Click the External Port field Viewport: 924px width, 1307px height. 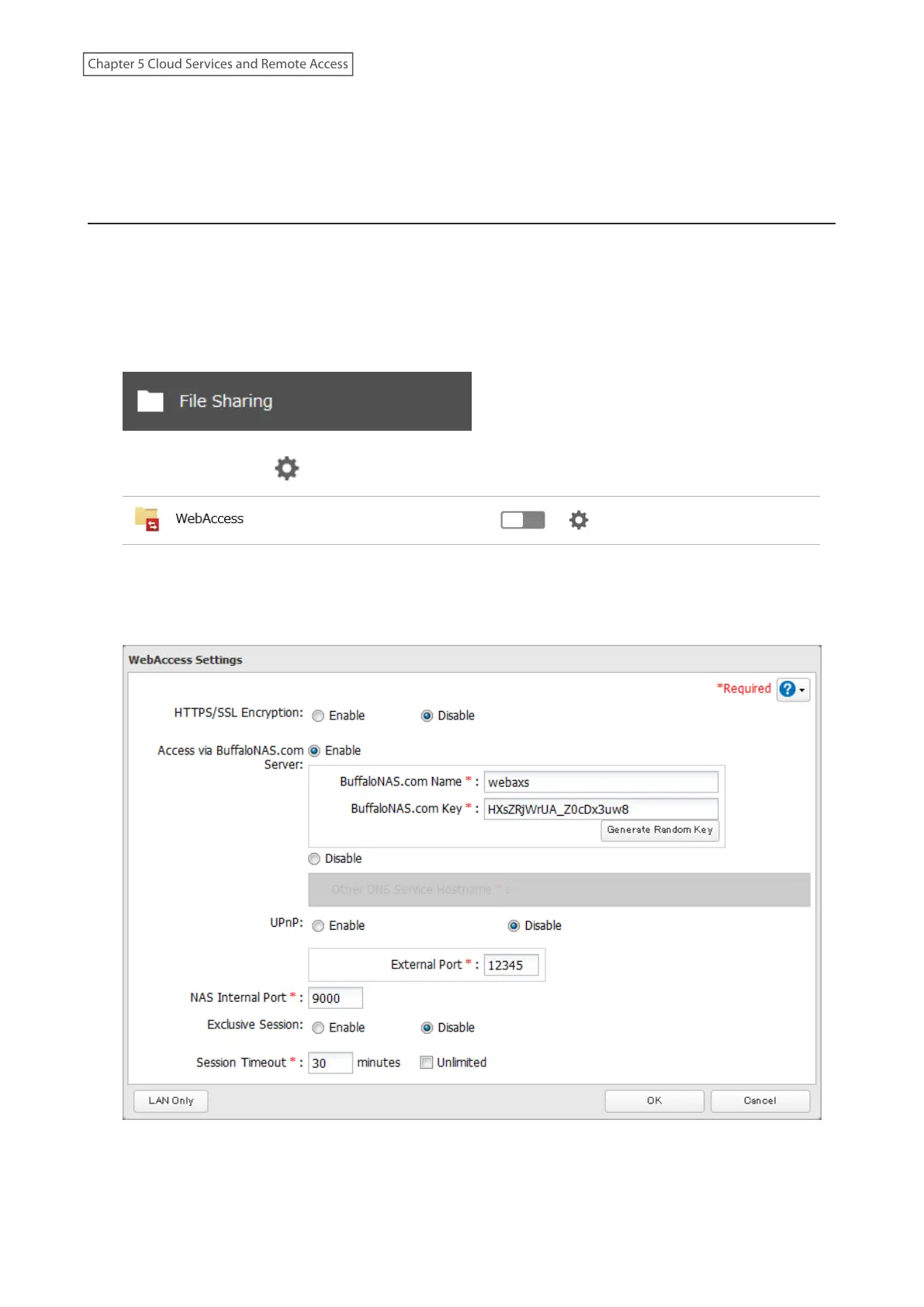tap(511, 965)
